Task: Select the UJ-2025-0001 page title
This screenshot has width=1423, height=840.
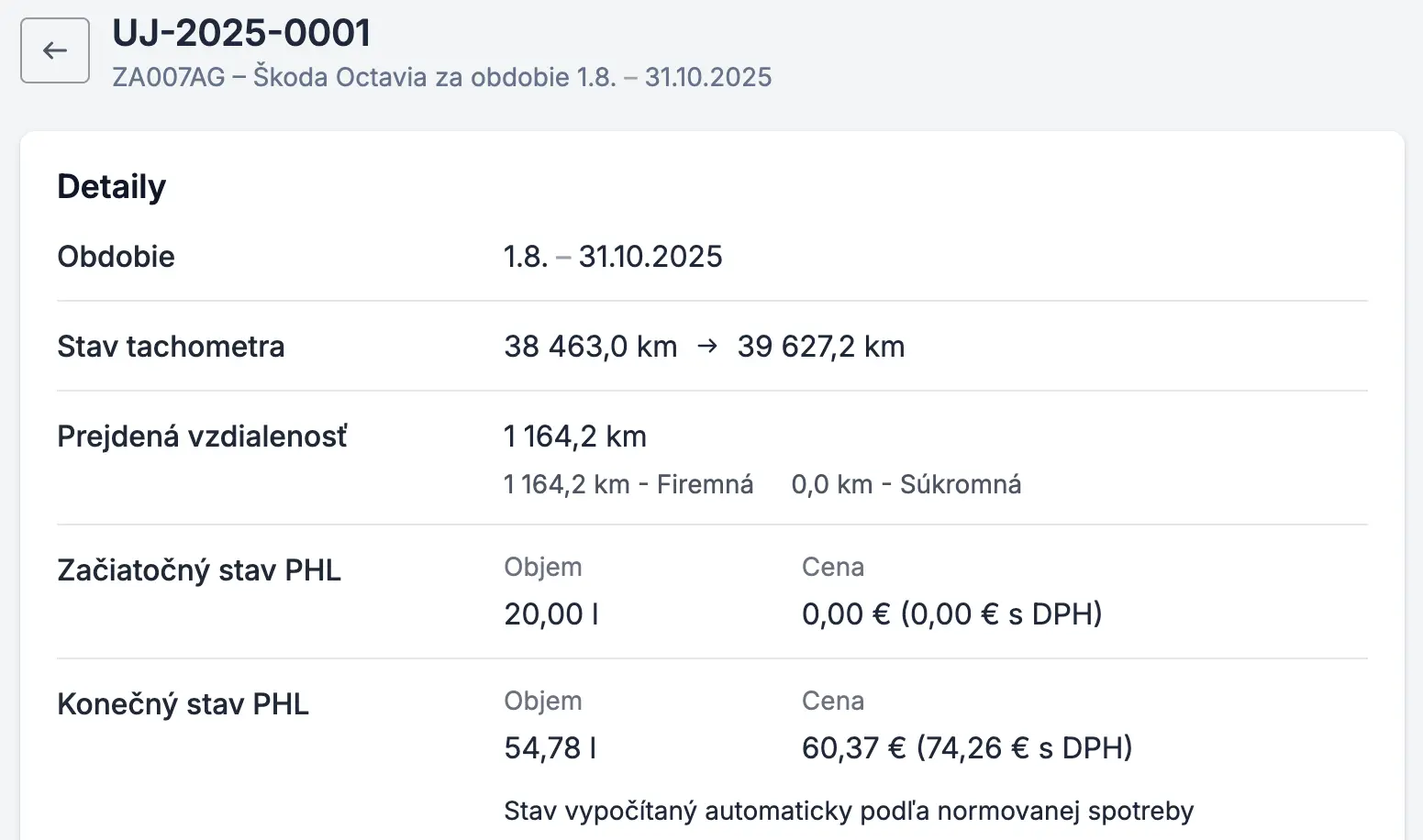Action: (x=241, y=34)
